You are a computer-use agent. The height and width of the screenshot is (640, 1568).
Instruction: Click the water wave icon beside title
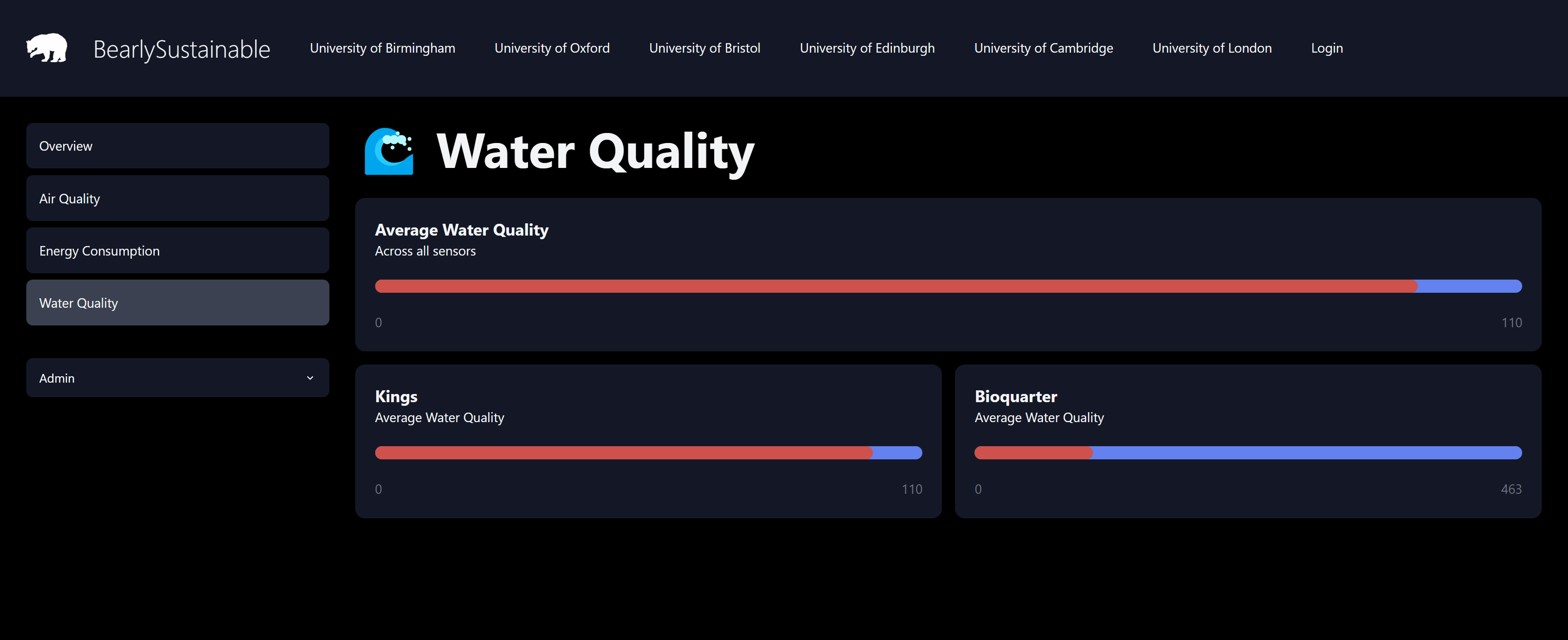(x=389, y=152)
